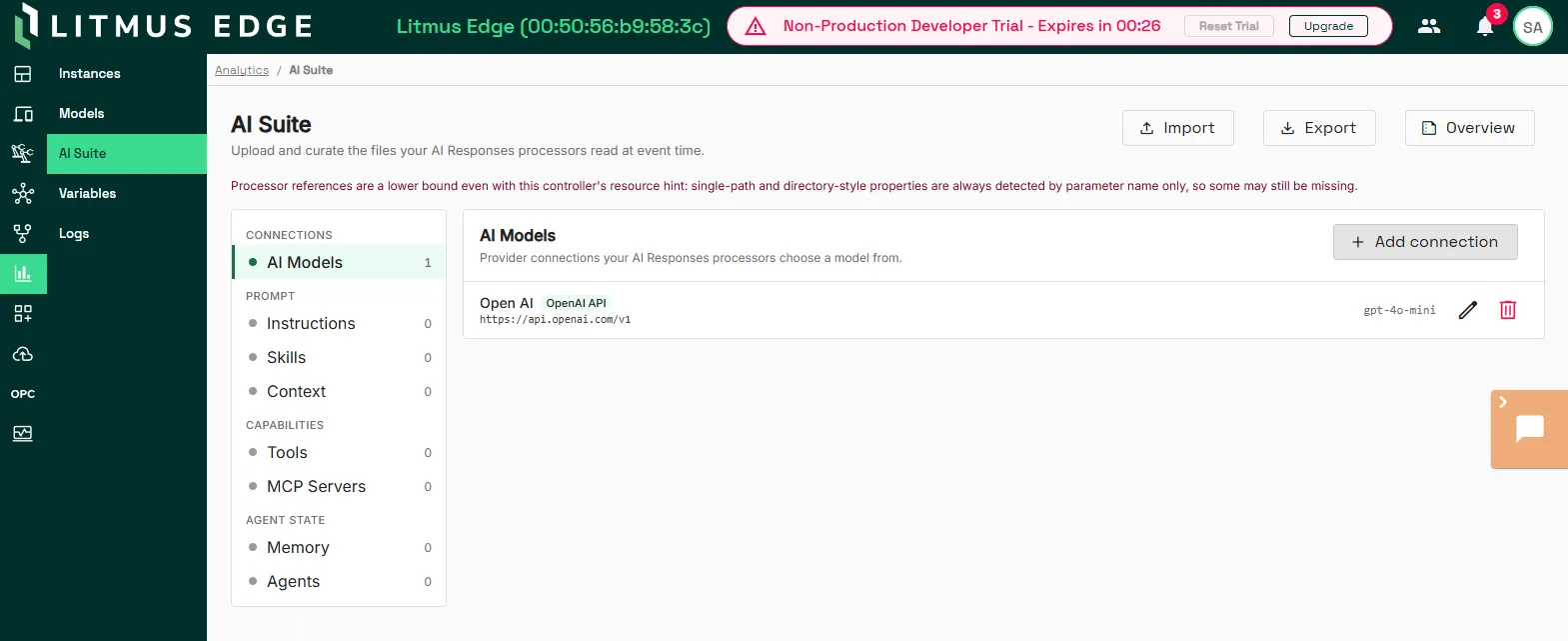Image resolution: width=1568 pixels, height=641 pixels.
Task: Open the Logs sidebar icon
Action: (23, 234)
